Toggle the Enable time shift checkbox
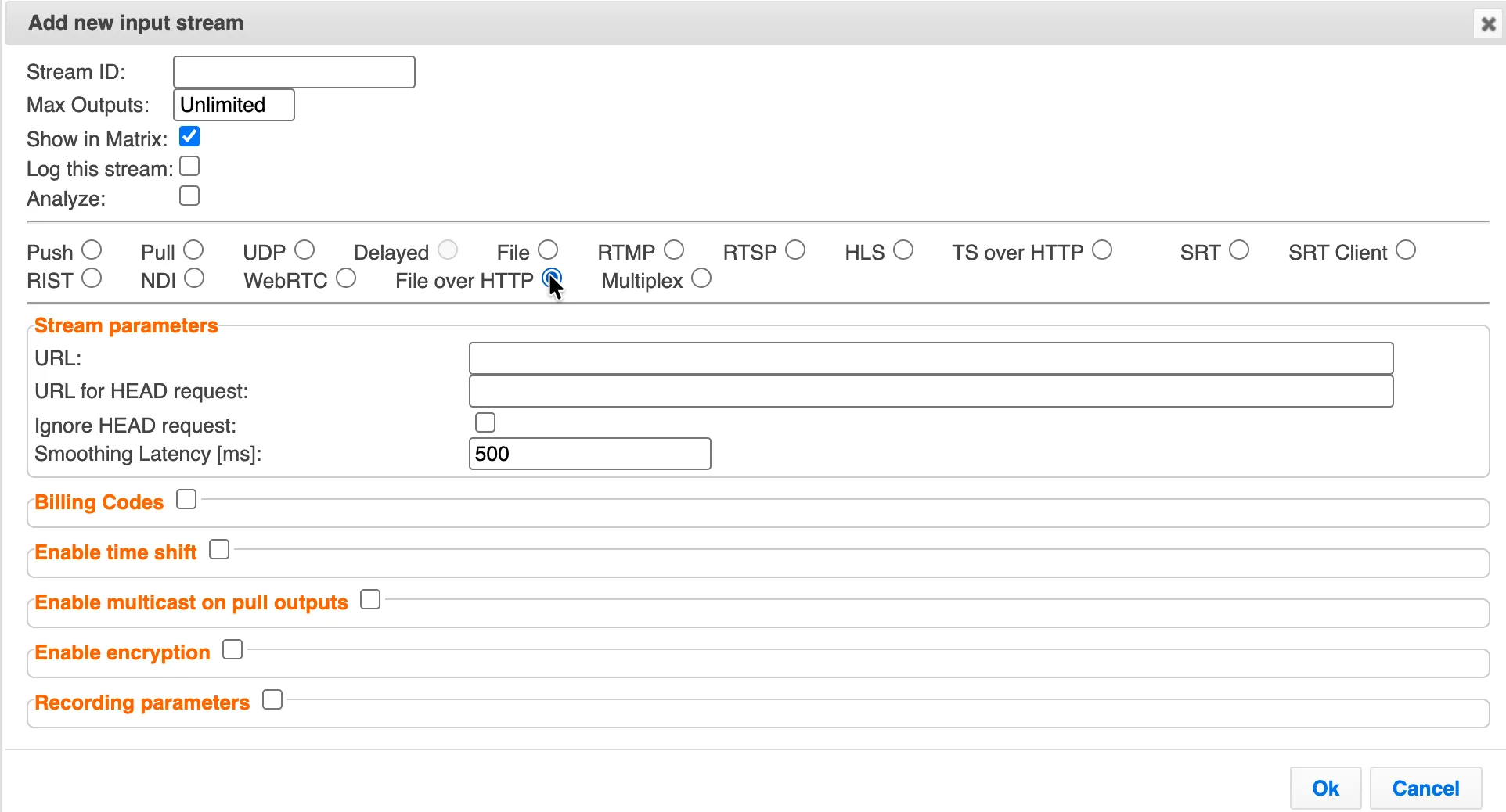The width and height of the screenshot is (1506, 812). (219, 549)
